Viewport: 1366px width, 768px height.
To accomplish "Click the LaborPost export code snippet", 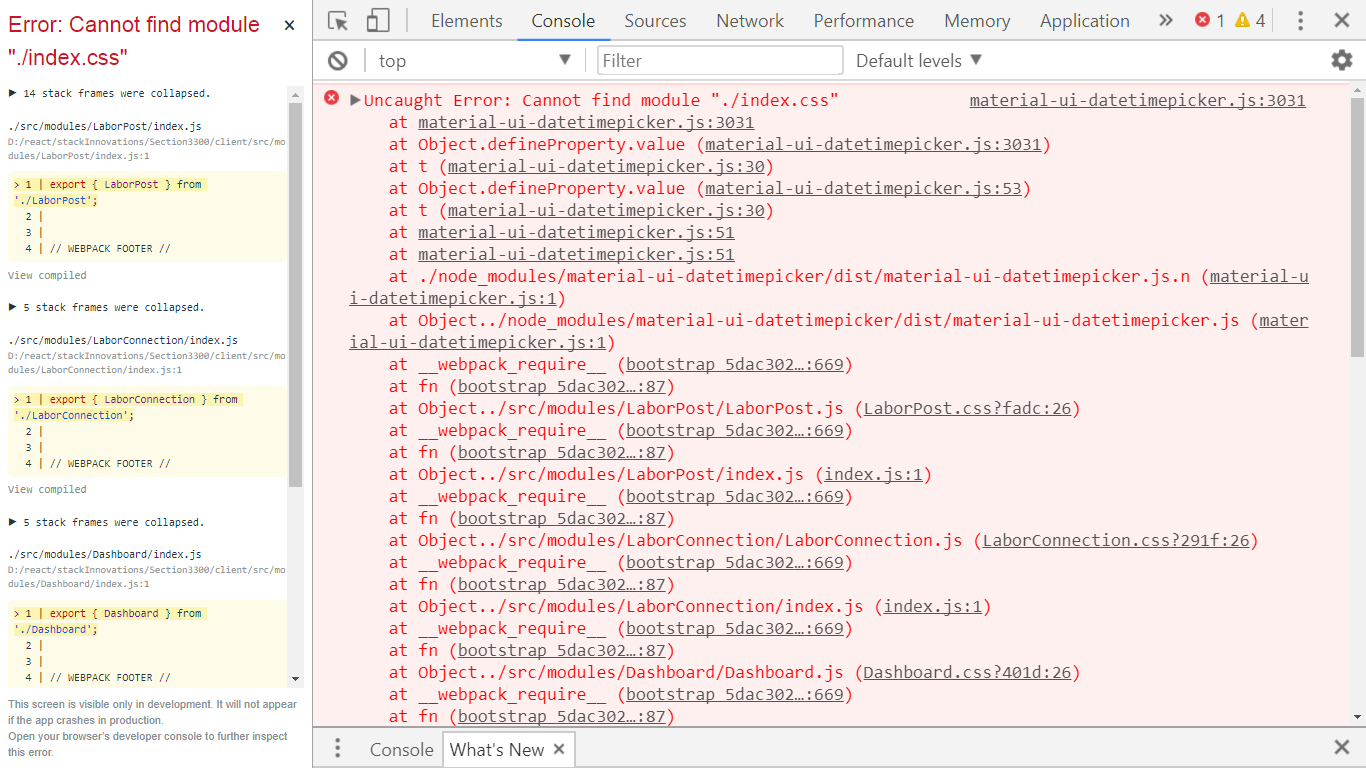I will (x=147, y=216).
